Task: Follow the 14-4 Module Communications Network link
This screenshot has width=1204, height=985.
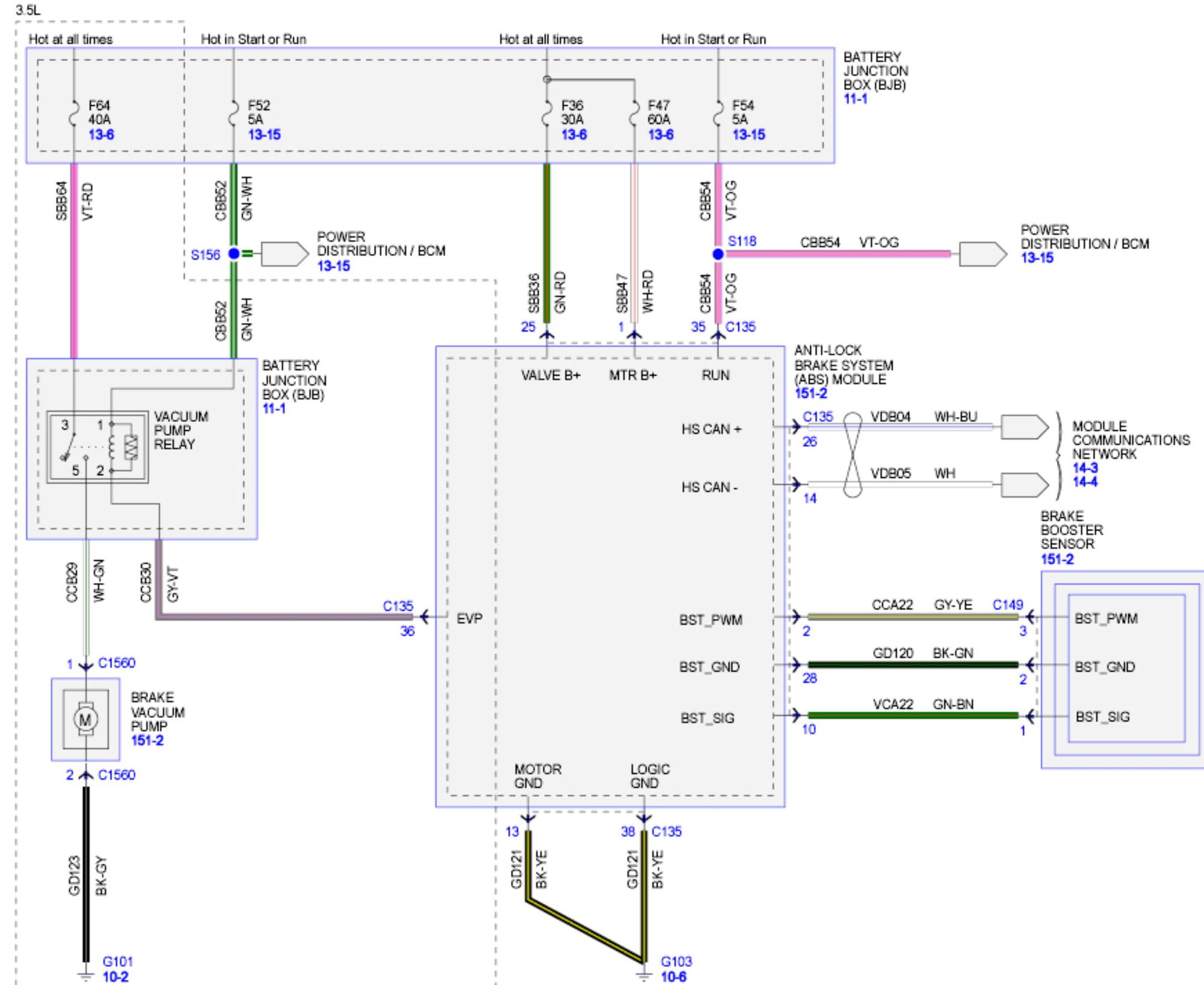Action: pos(1085,482)
